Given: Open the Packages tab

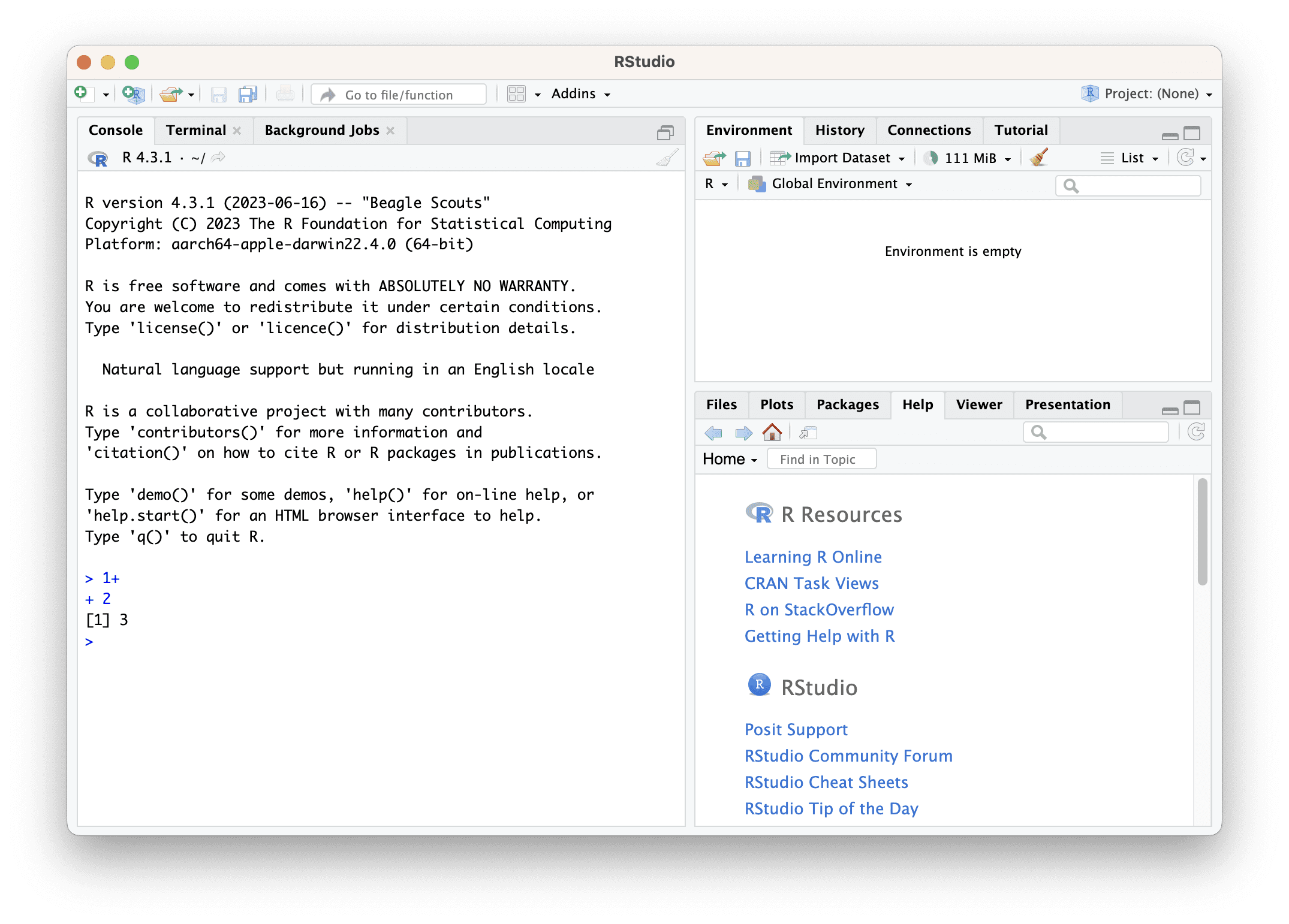Looking at the screenshot, I should (x=847, y=405).
